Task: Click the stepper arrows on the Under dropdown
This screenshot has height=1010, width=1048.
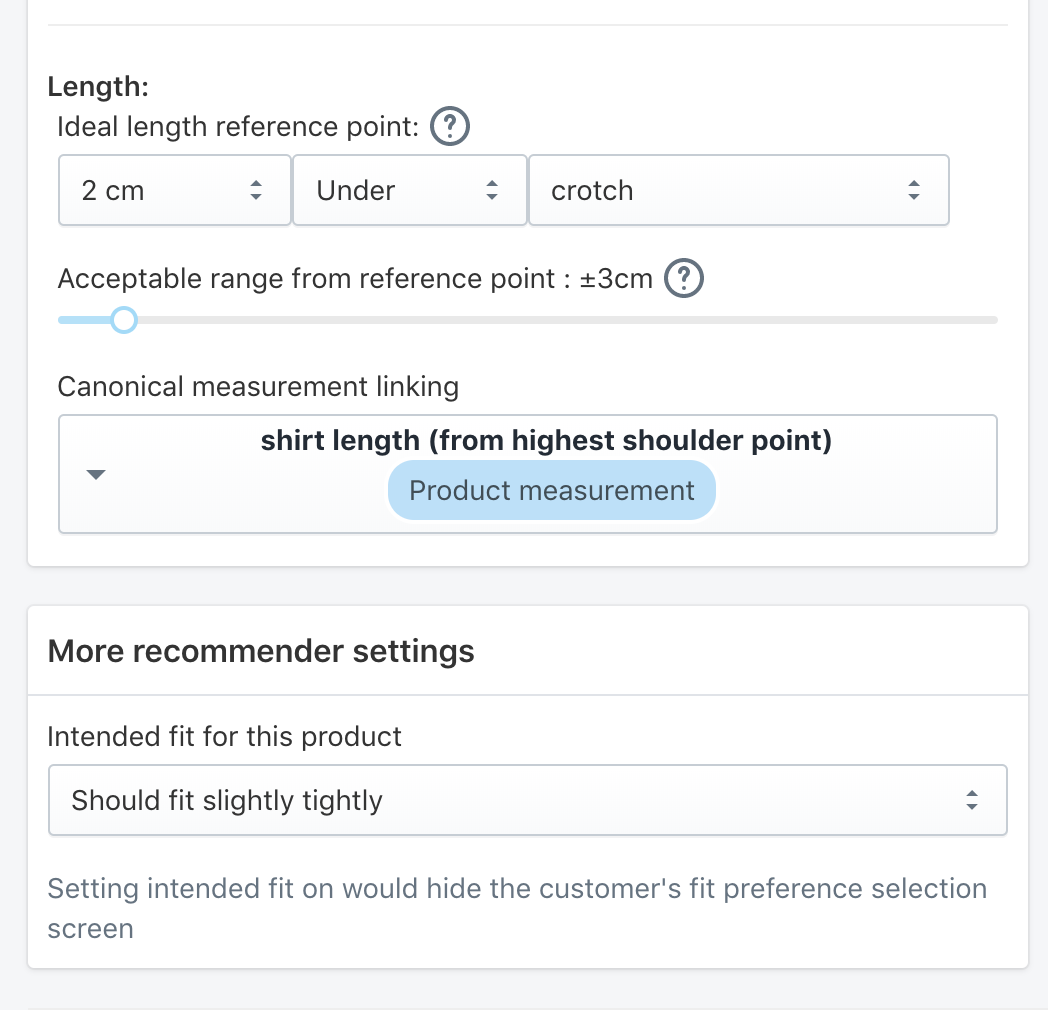Action: tap(492, 190)
